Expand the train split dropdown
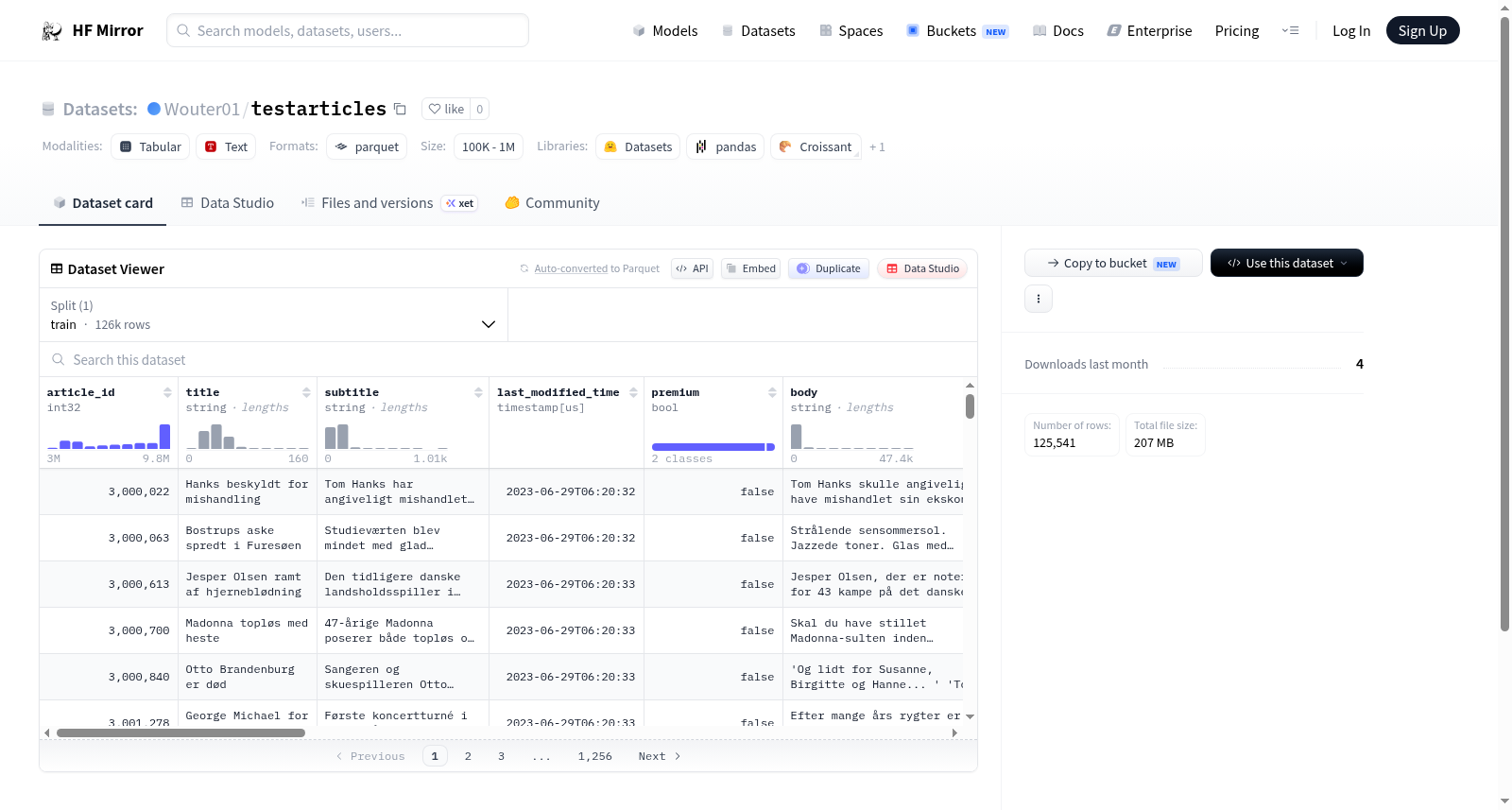1512x810 pixels. (x=274, y=315)
